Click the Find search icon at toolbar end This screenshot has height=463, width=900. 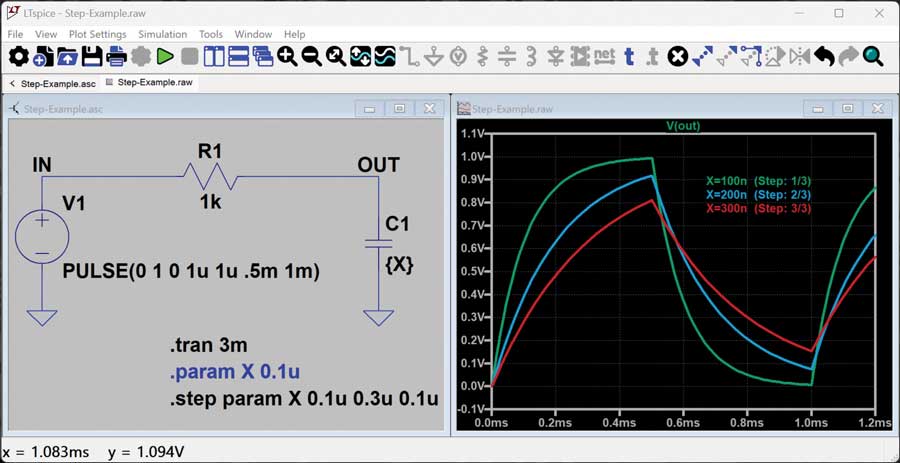[873, 57]
